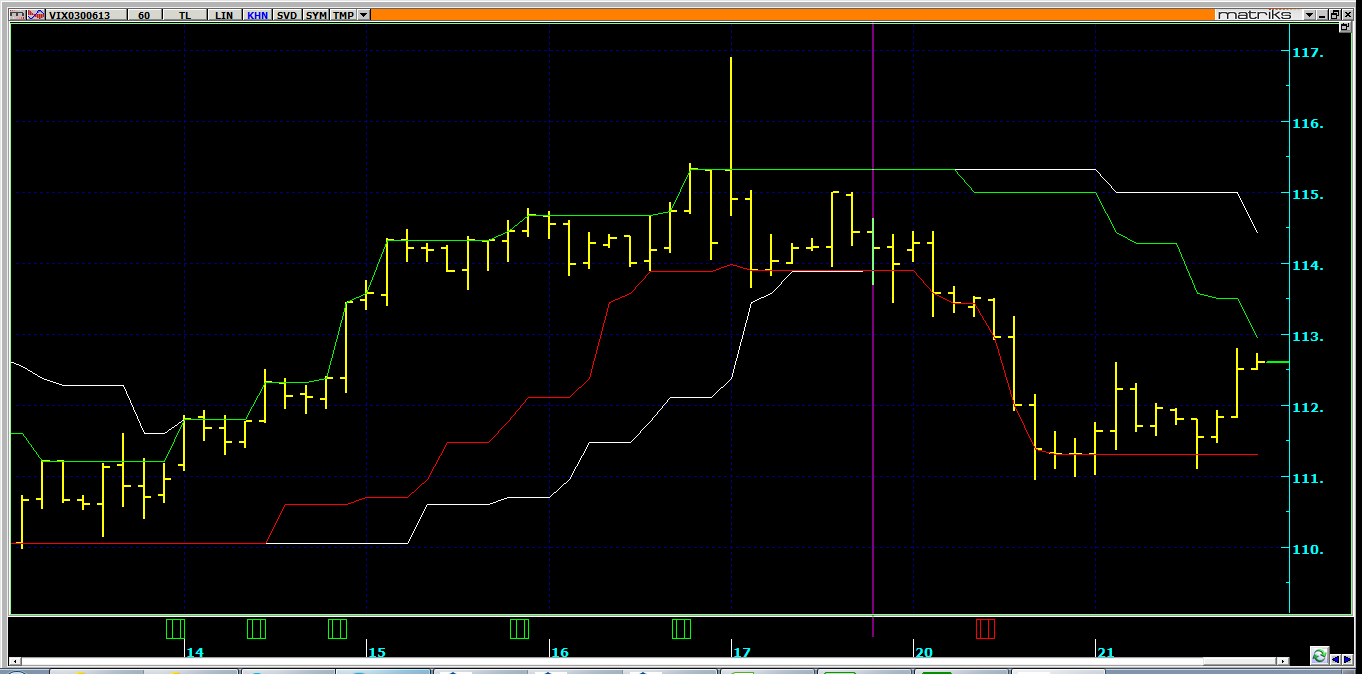Image resolution: width=1362 pixels, height=674 pixels.
Task: Click the blue left navigation arrow
Action: click(1335, 659)
